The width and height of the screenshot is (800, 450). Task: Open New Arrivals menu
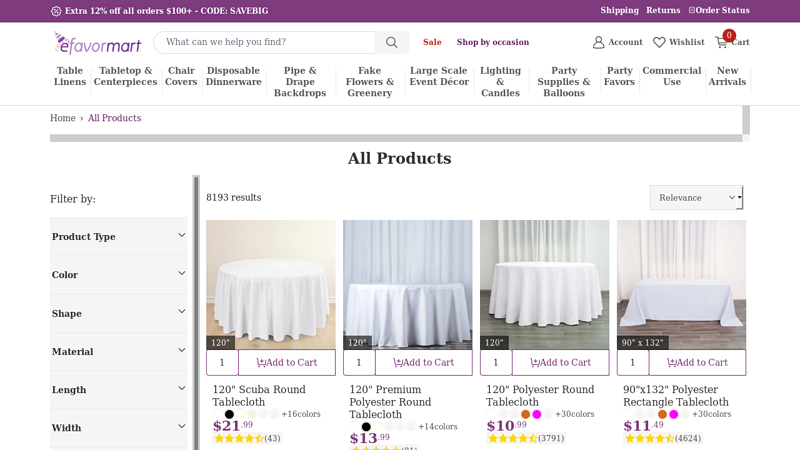pyautogui.click(x=727, y=76)
